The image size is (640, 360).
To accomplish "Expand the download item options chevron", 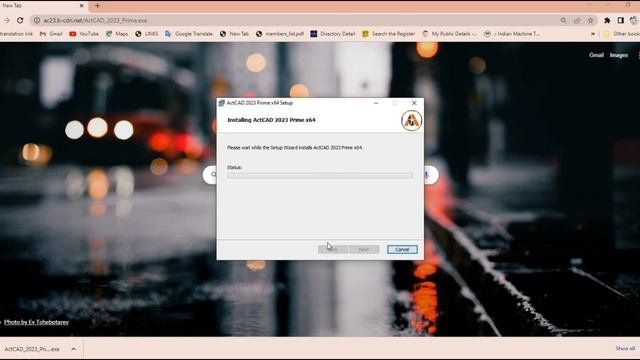I will pos(73,349).
